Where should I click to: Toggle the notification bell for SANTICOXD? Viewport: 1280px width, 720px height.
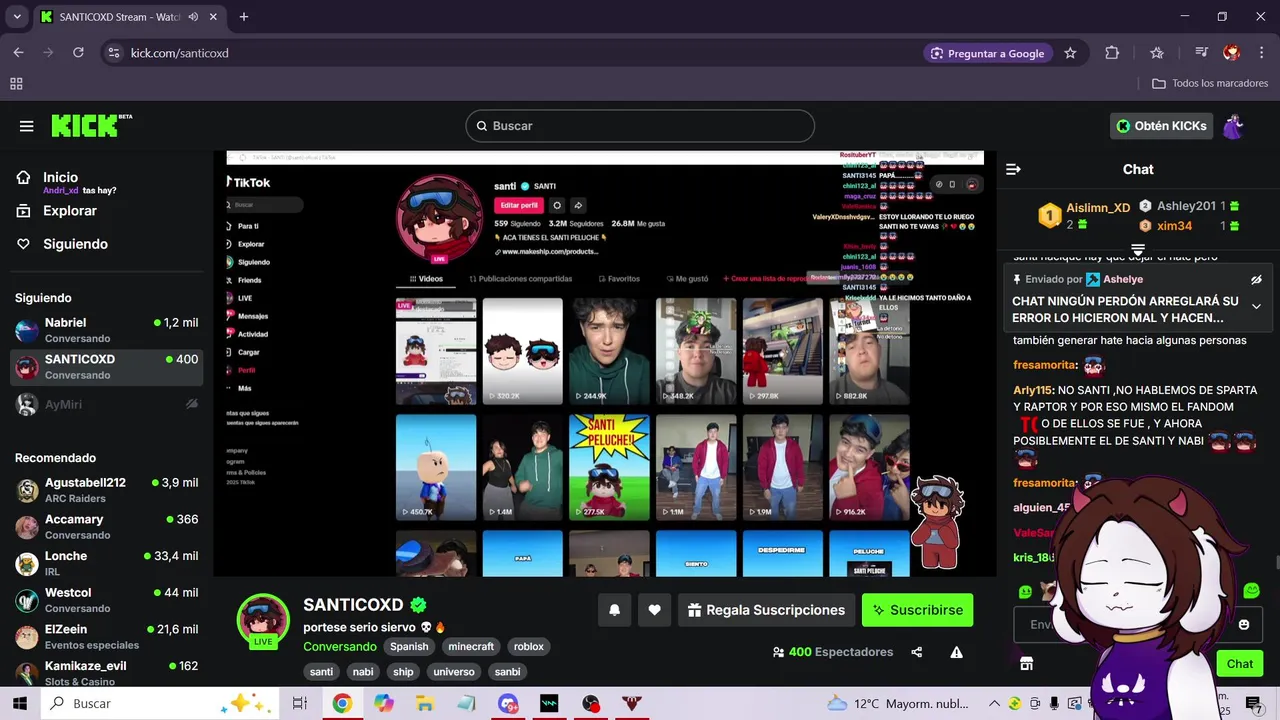(x=615, y=610)
